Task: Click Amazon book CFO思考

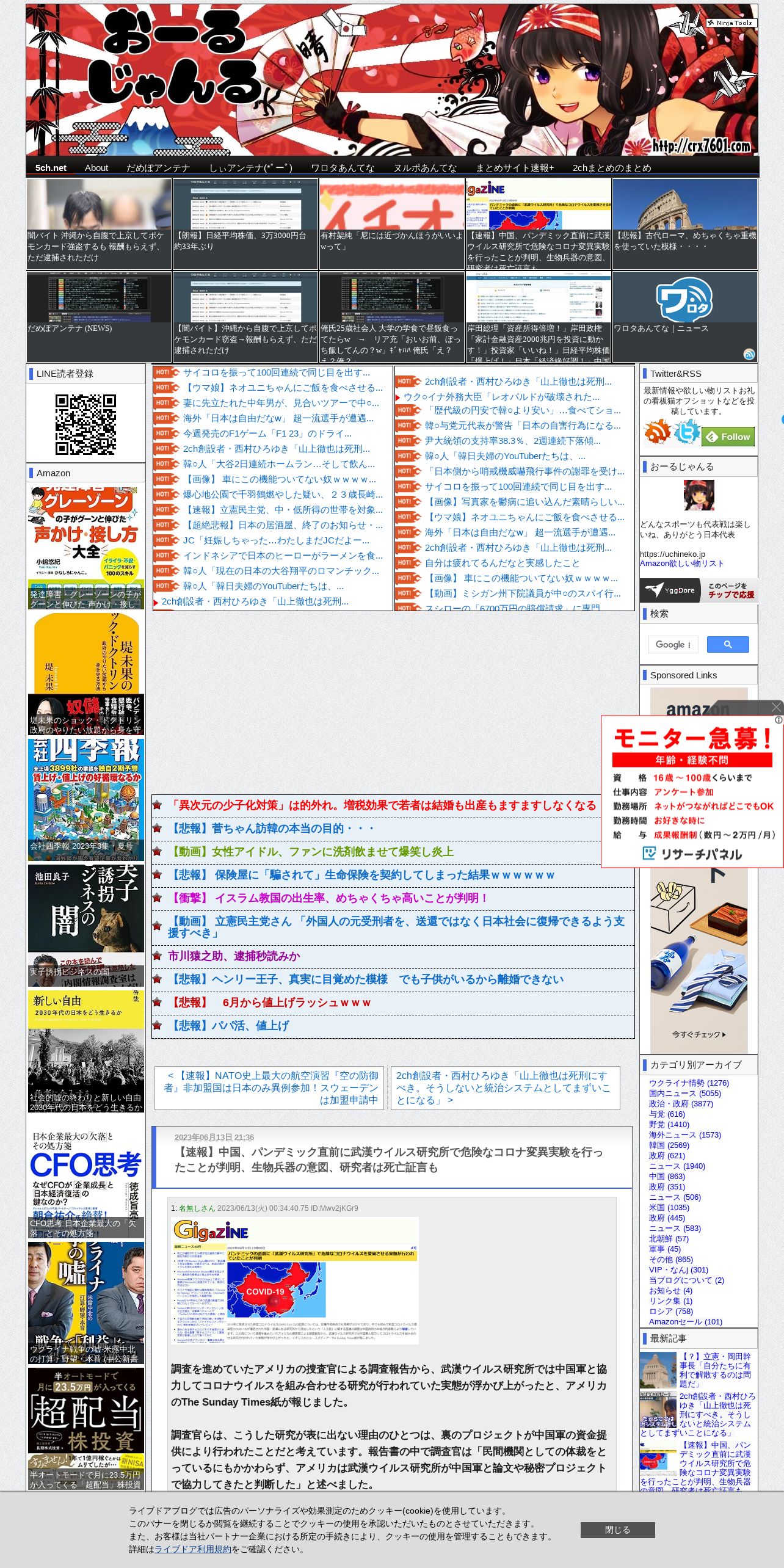Action: (x=86, y=1177)
